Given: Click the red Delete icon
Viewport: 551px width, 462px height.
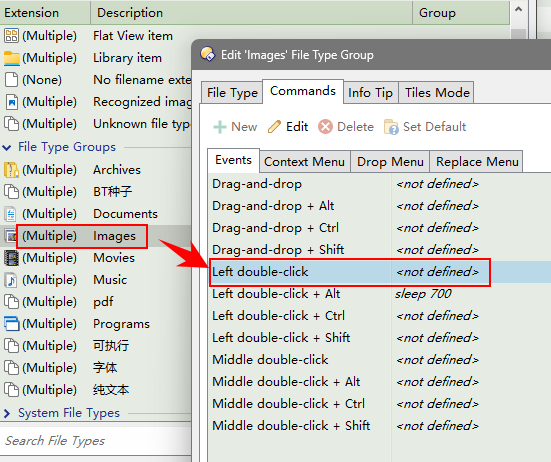Looking at the screenshot, I should click(325, 127).
